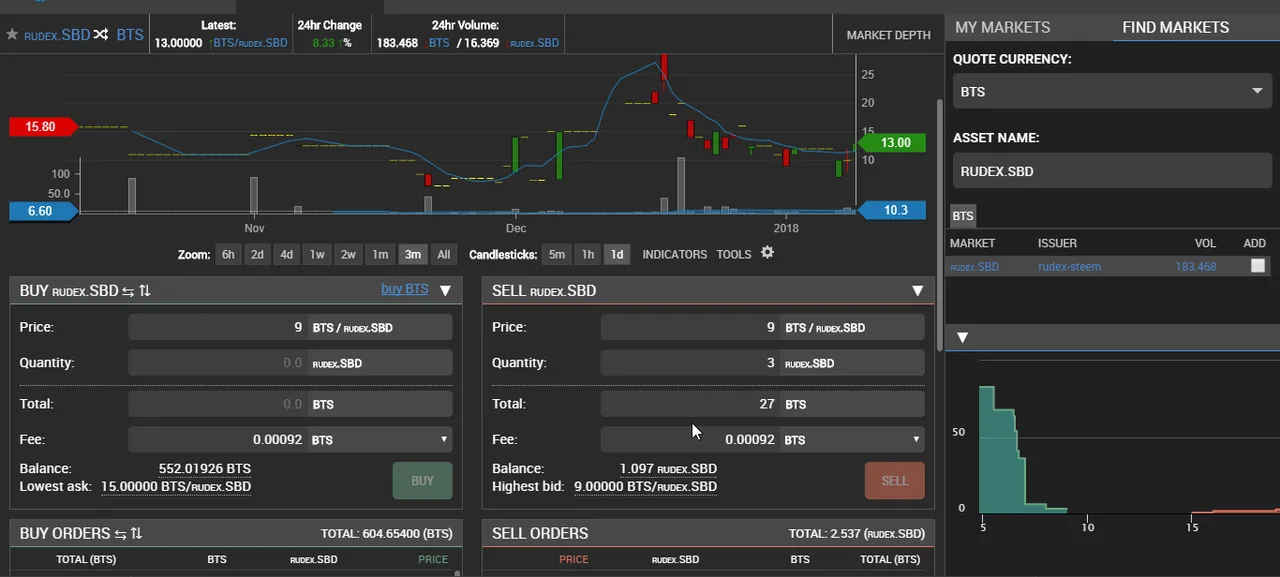Click the PRICE header in BUY ORDERS
The image size is (1280, 577).
(433, 560)
